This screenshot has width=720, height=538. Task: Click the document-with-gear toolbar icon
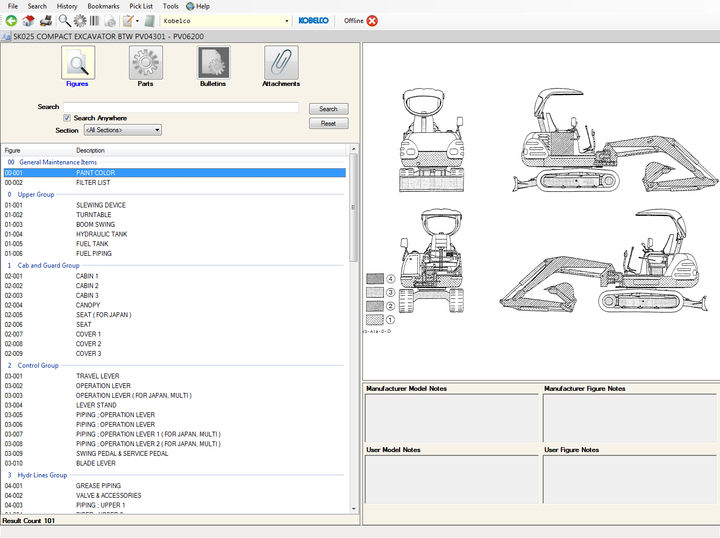(x=110, y=21)
